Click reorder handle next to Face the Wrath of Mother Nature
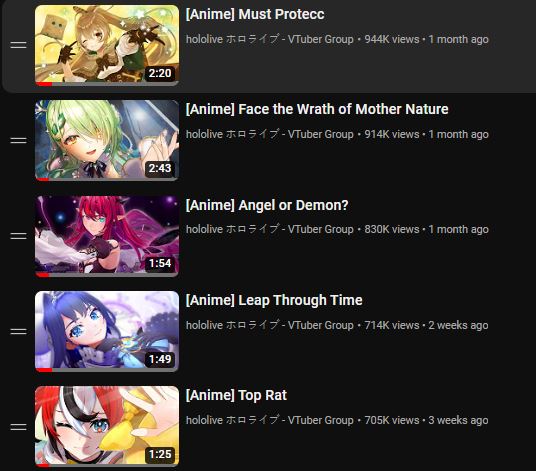The width and height of the screenshot is (536, 471). point(18,140)
